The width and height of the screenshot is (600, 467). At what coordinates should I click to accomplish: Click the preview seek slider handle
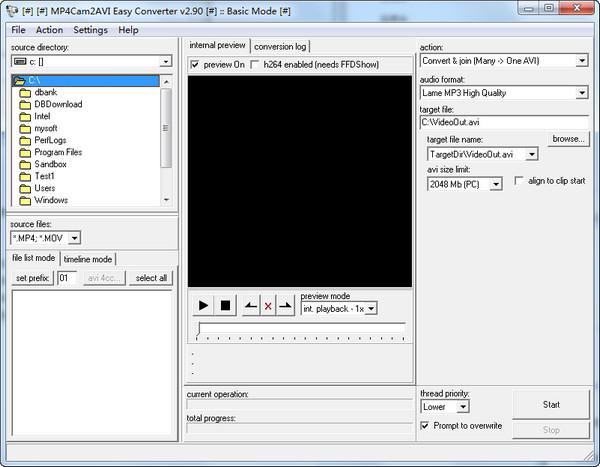click(198, 331)
